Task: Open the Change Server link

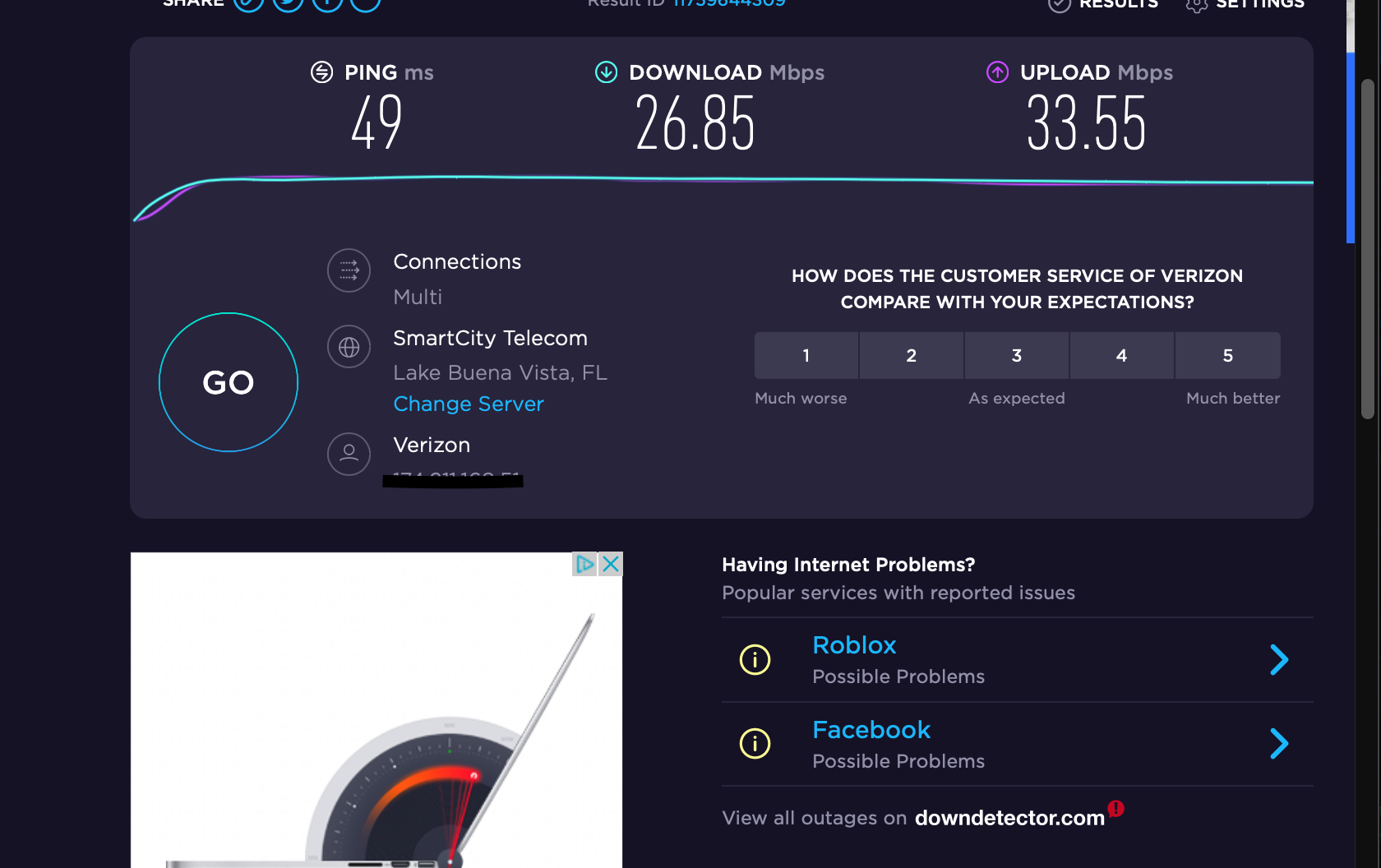Action: (x=469, y=404)
